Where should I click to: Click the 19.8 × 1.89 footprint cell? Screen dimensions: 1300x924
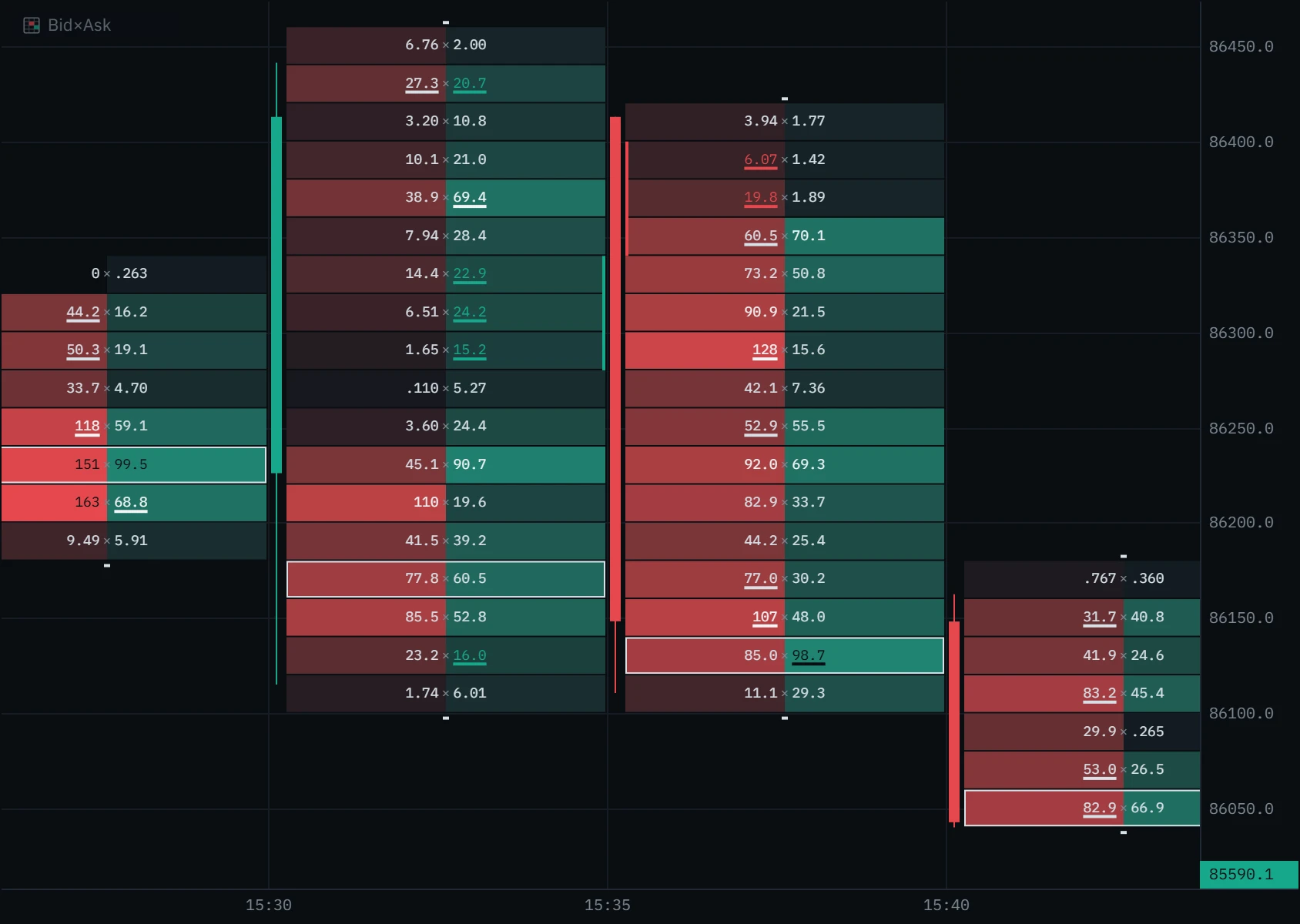coord(785,198)
